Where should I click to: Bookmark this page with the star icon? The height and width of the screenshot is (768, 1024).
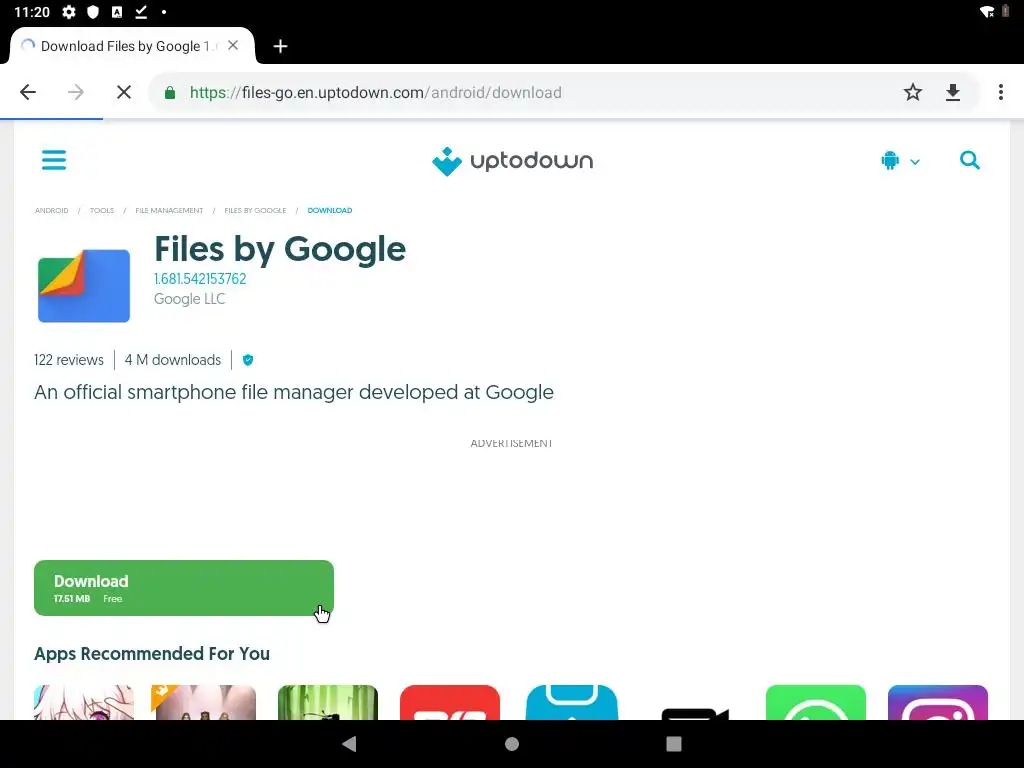pyautogui.click(x=912, y=92)
